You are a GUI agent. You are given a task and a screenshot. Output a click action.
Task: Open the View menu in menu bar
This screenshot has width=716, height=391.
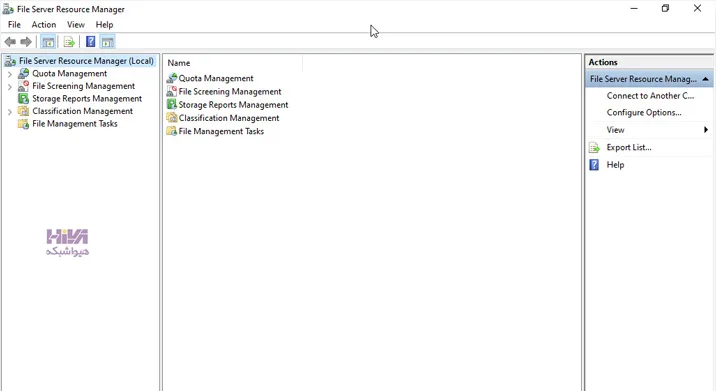76,25
